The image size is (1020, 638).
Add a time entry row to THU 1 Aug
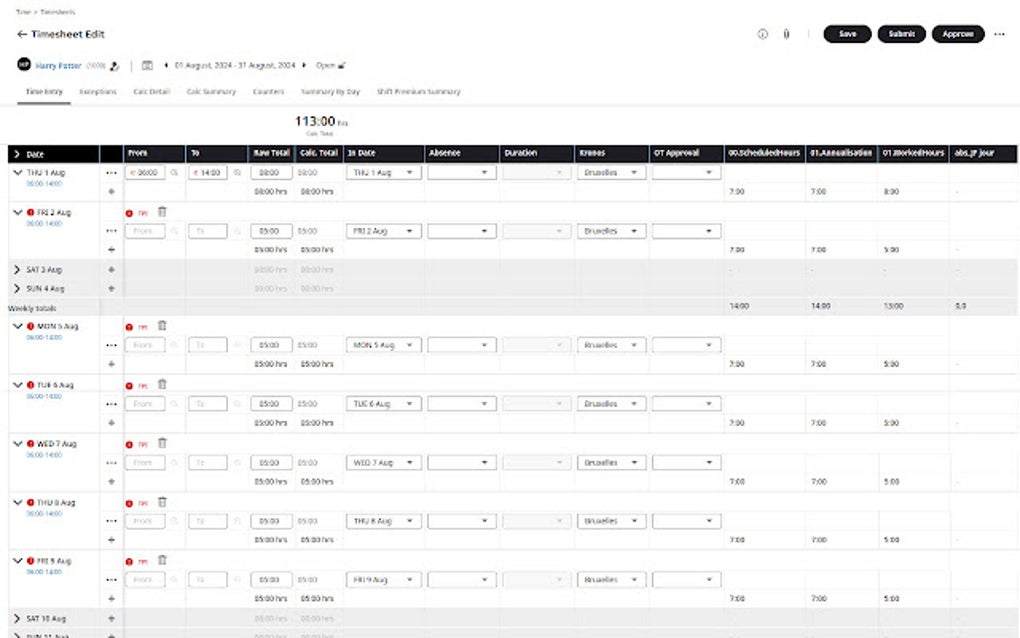coord(111,191)
